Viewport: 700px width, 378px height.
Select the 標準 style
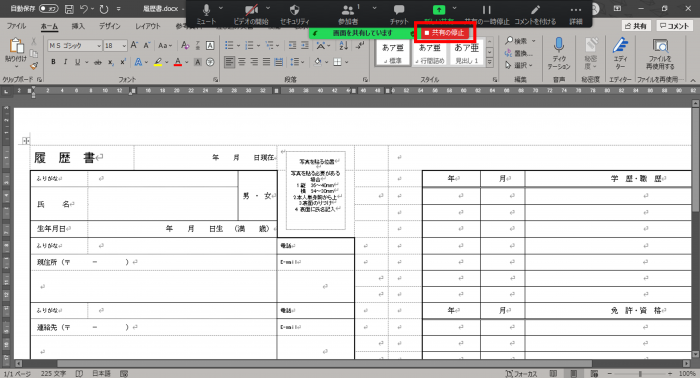(393, 53)
